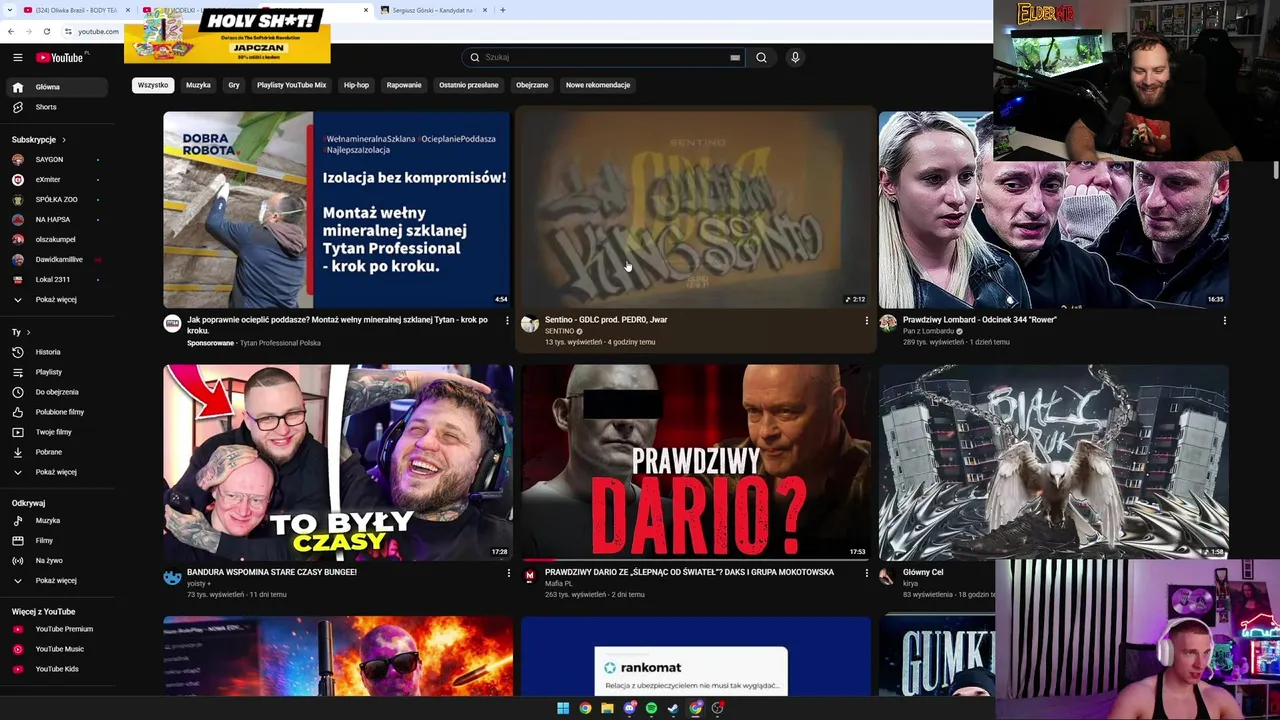Image resolution: width=1280 pixels, height=720 pixels.
Task: Open Pobrane downloads in the sidebar
Action: tap(57, 452)
